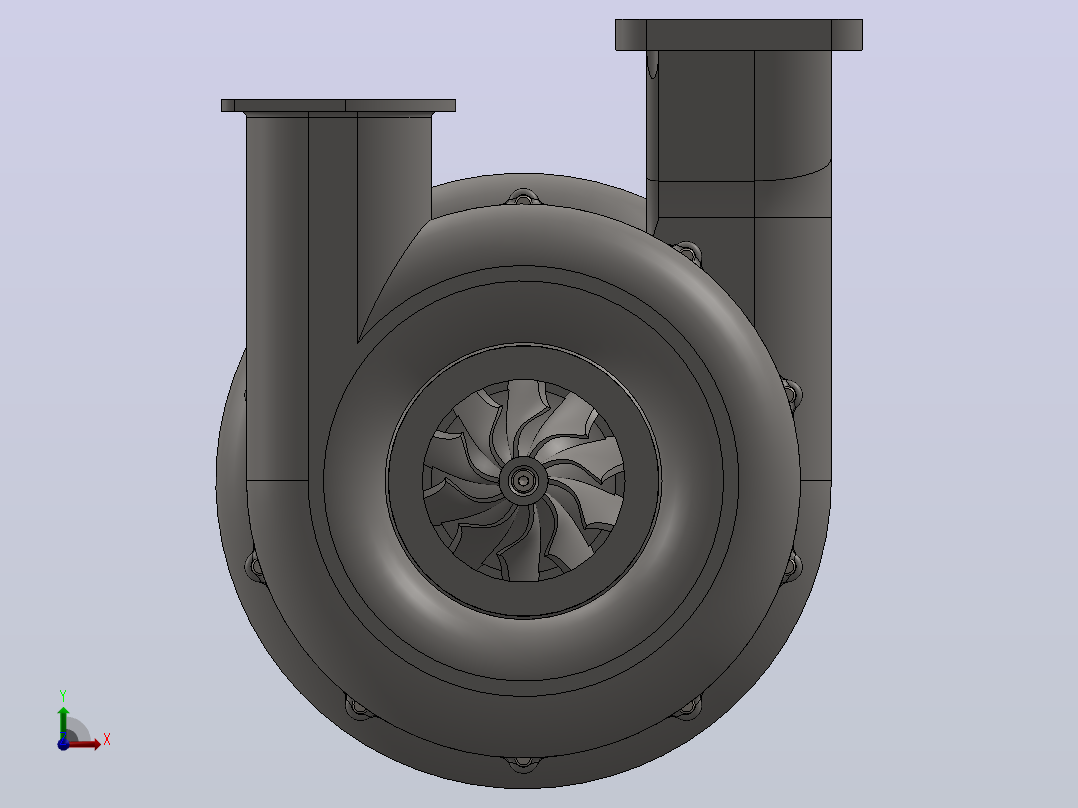Click the blue Z axis origin ball of triad
The image size is (1078, 808).
click(x=63, y=744)
